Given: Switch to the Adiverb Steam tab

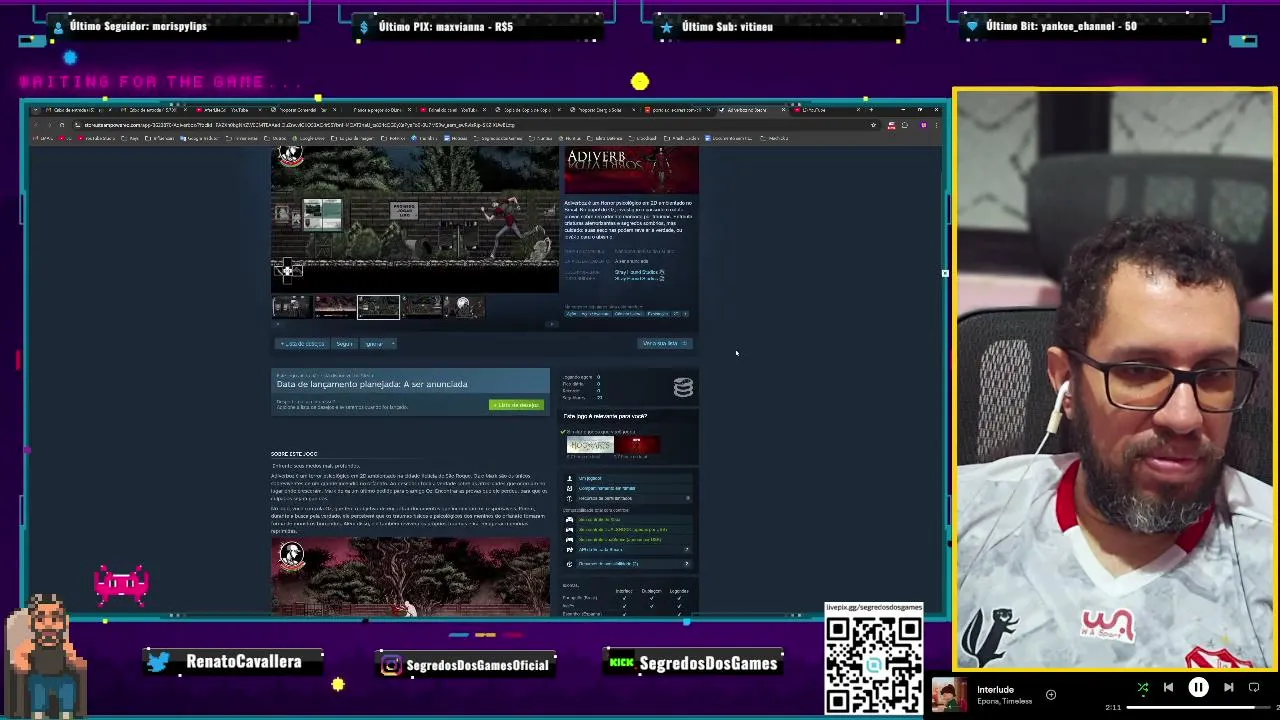Looking at the screenshot, I should (x=750, y=110).
